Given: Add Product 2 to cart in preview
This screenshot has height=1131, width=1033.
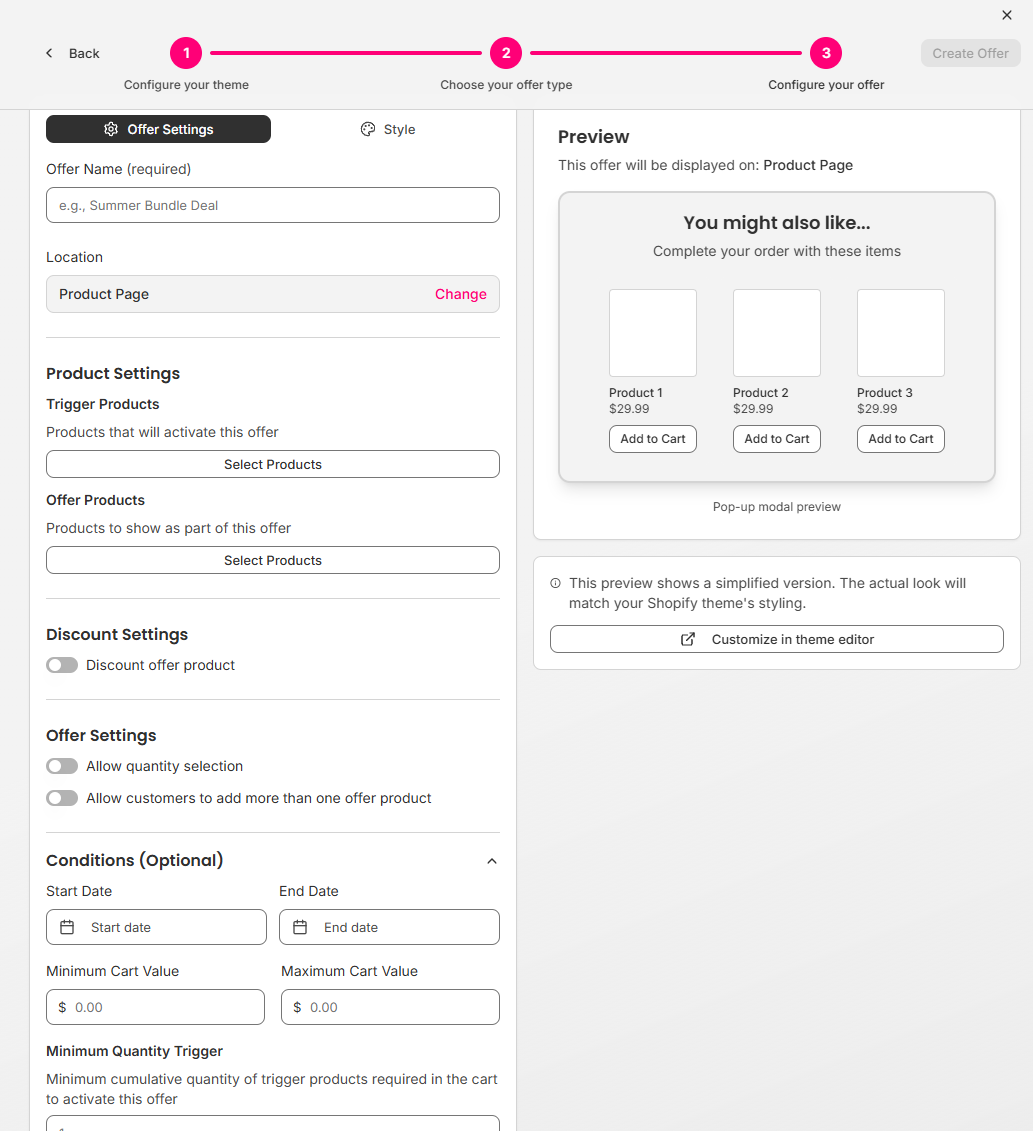Looking at the screenshot, I should [x=777, y=439].
